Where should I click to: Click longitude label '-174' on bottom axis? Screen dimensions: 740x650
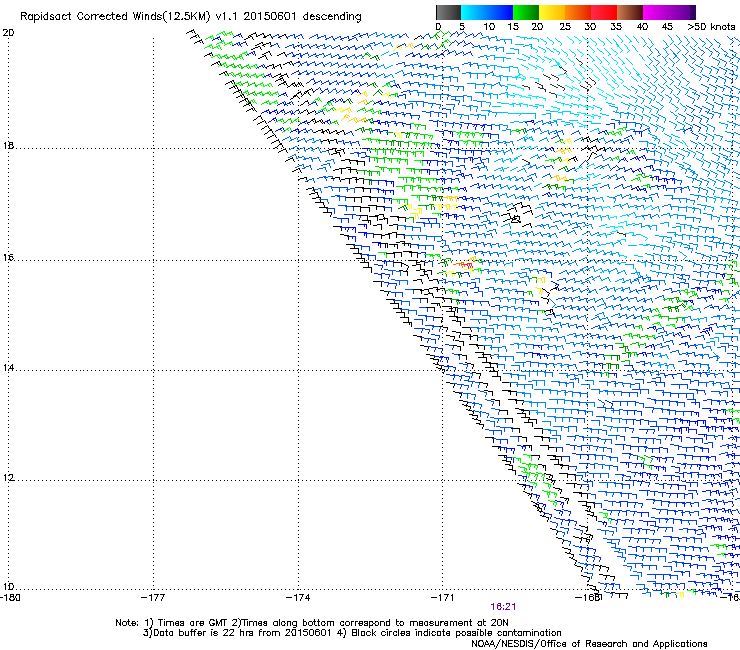(x=298, y=598)
